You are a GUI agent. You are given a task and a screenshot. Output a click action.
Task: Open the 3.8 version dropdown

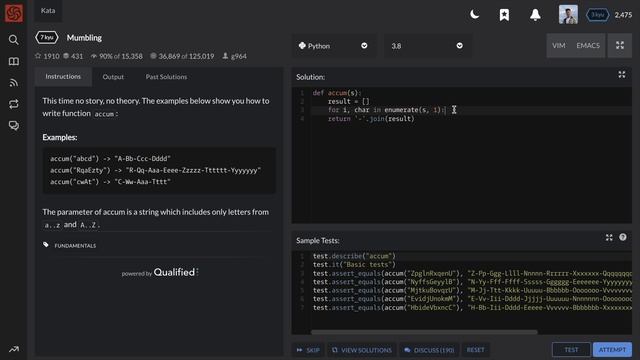(427, 46)
